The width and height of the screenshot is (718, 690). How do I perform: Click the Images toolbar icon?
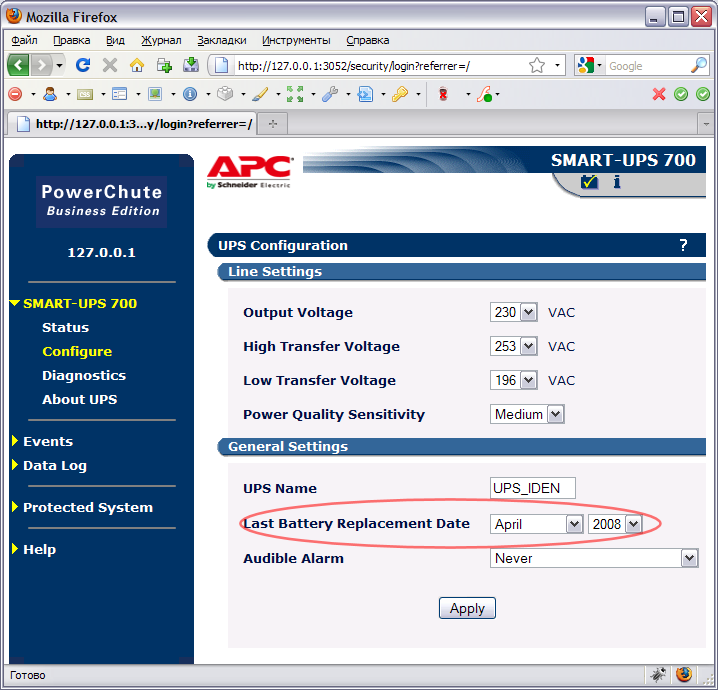(155, 94)
